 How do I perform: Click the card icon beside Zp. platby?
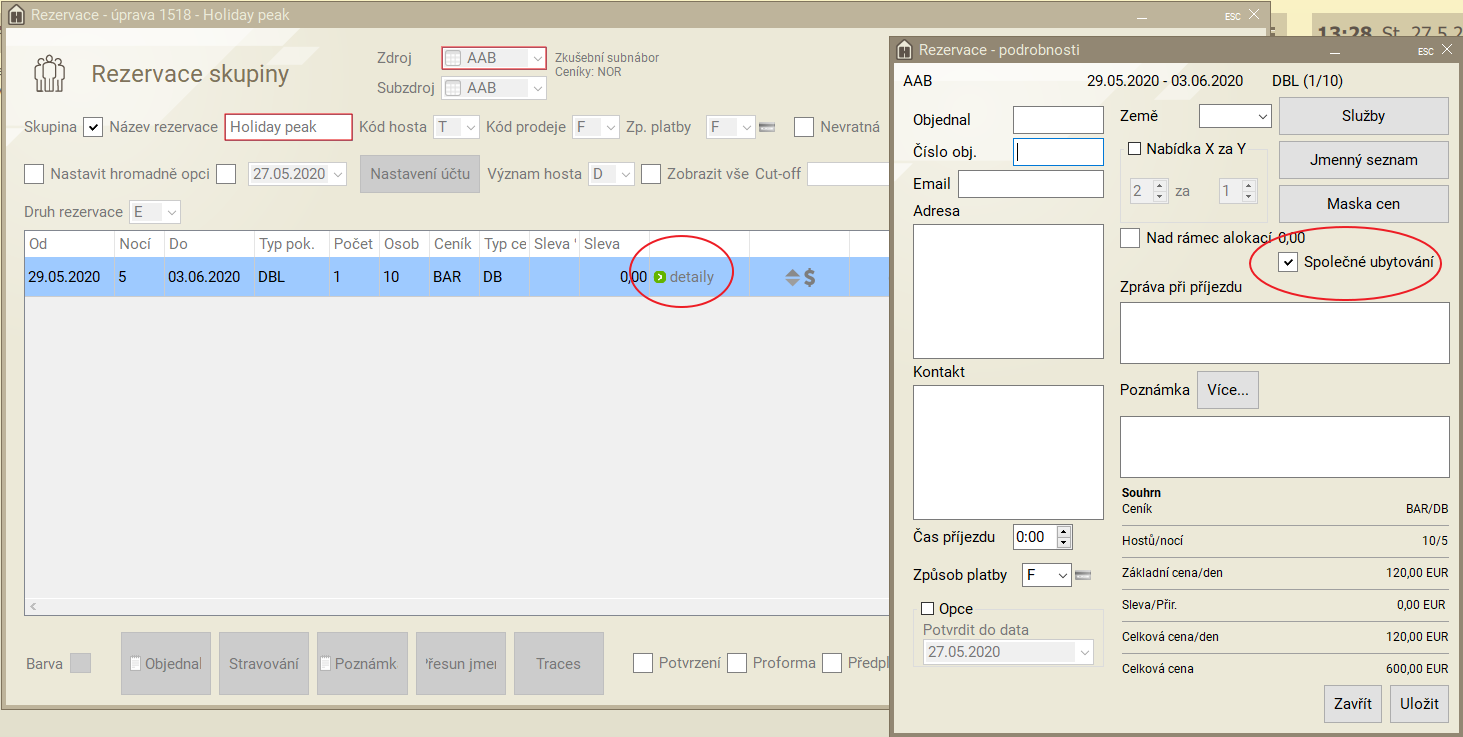(768, 127)
